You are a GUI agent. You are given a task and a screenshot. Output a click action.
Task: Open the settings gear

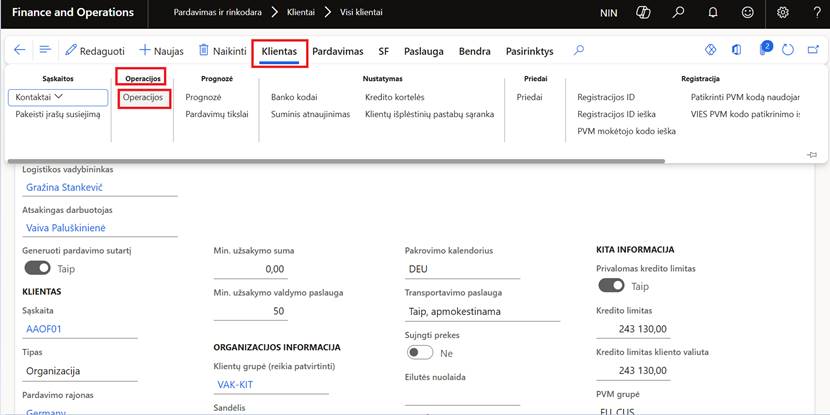click(x=782, y=13)
